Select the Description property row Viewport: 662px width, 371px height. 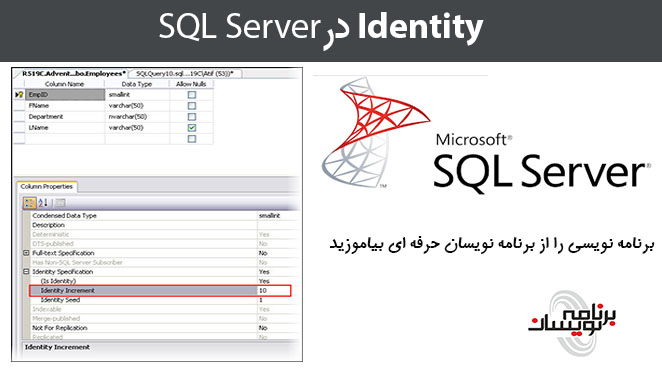(160, 225)
